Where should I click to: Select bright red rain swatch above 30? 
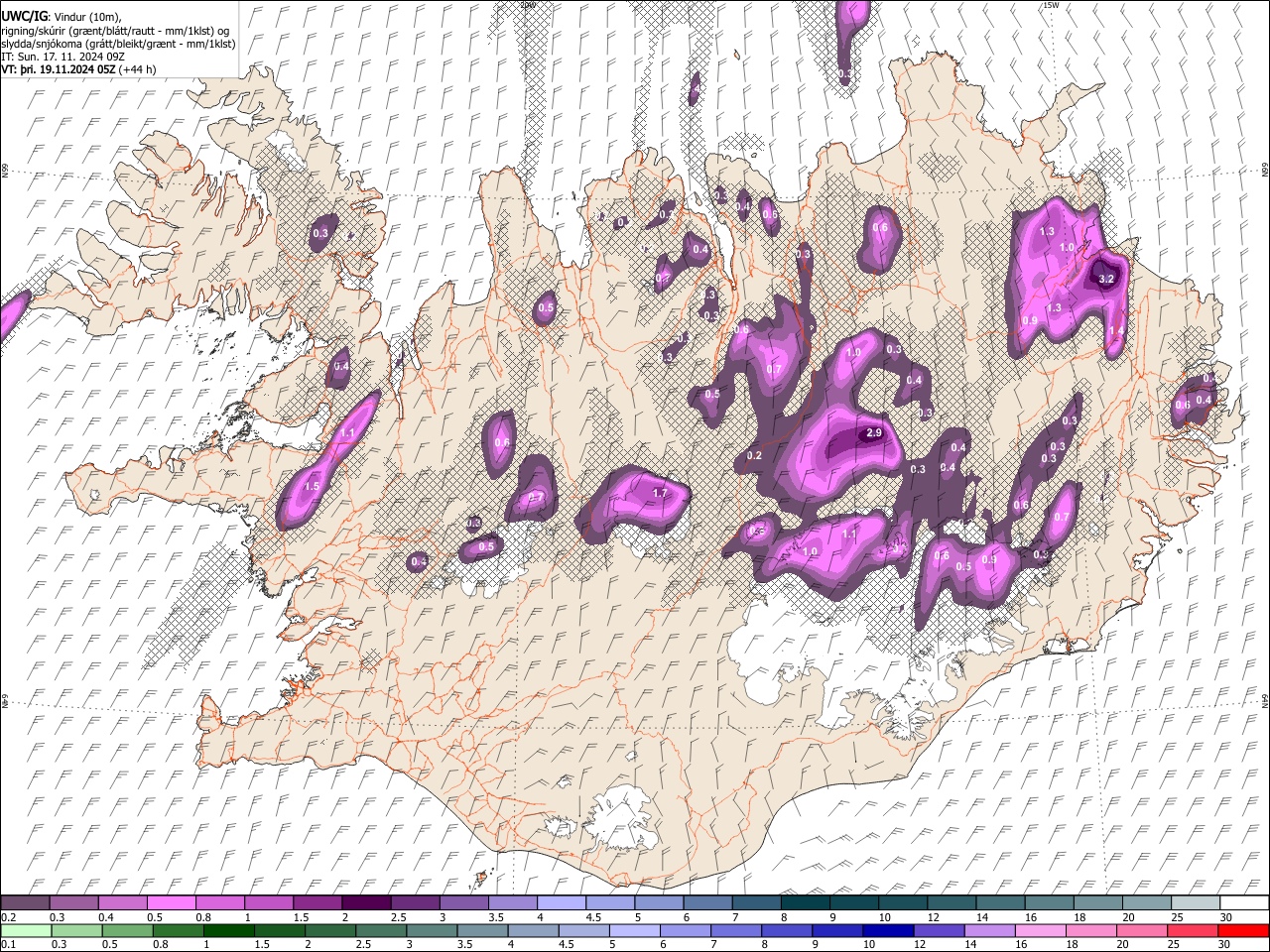coord(1243,930)
